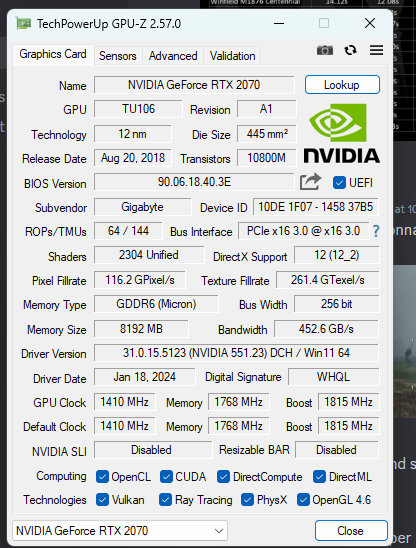Click the Pixel Fillrate field 116.2 GPixel/s

(140, 280)
